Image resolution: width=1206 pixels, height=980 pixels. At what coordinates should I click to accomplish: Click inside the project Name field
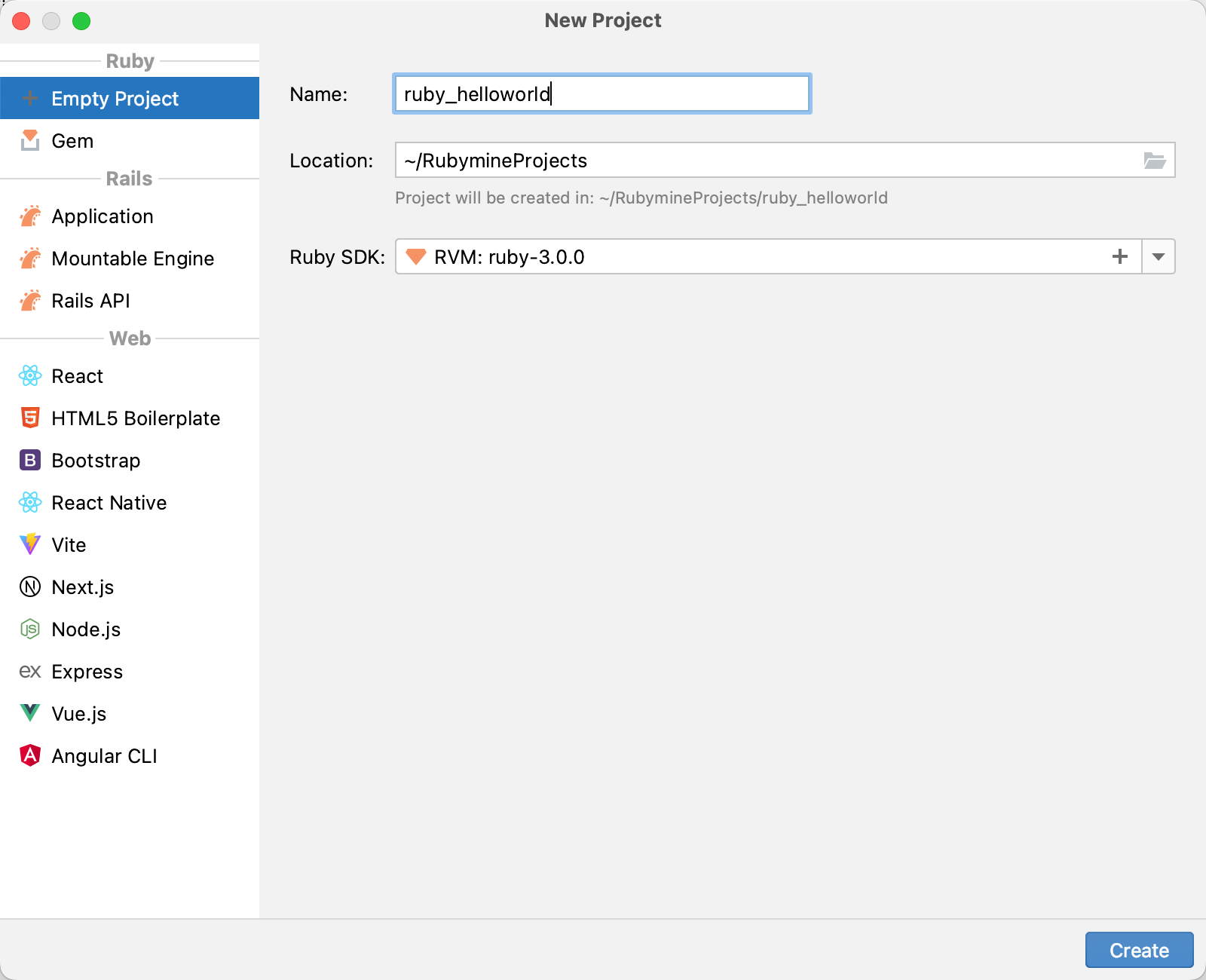[x=601, y=93]
